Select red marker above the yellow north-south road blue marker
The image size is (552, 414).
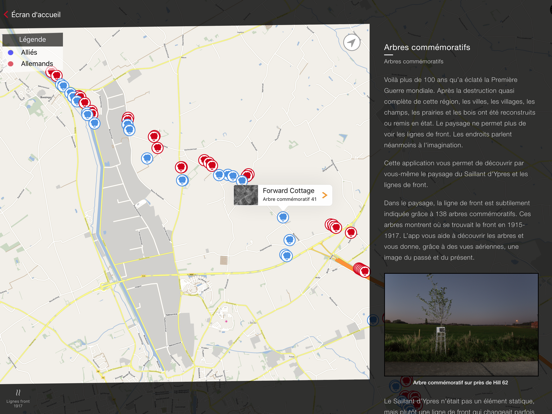pyautogui.click(x=181, y=167)
